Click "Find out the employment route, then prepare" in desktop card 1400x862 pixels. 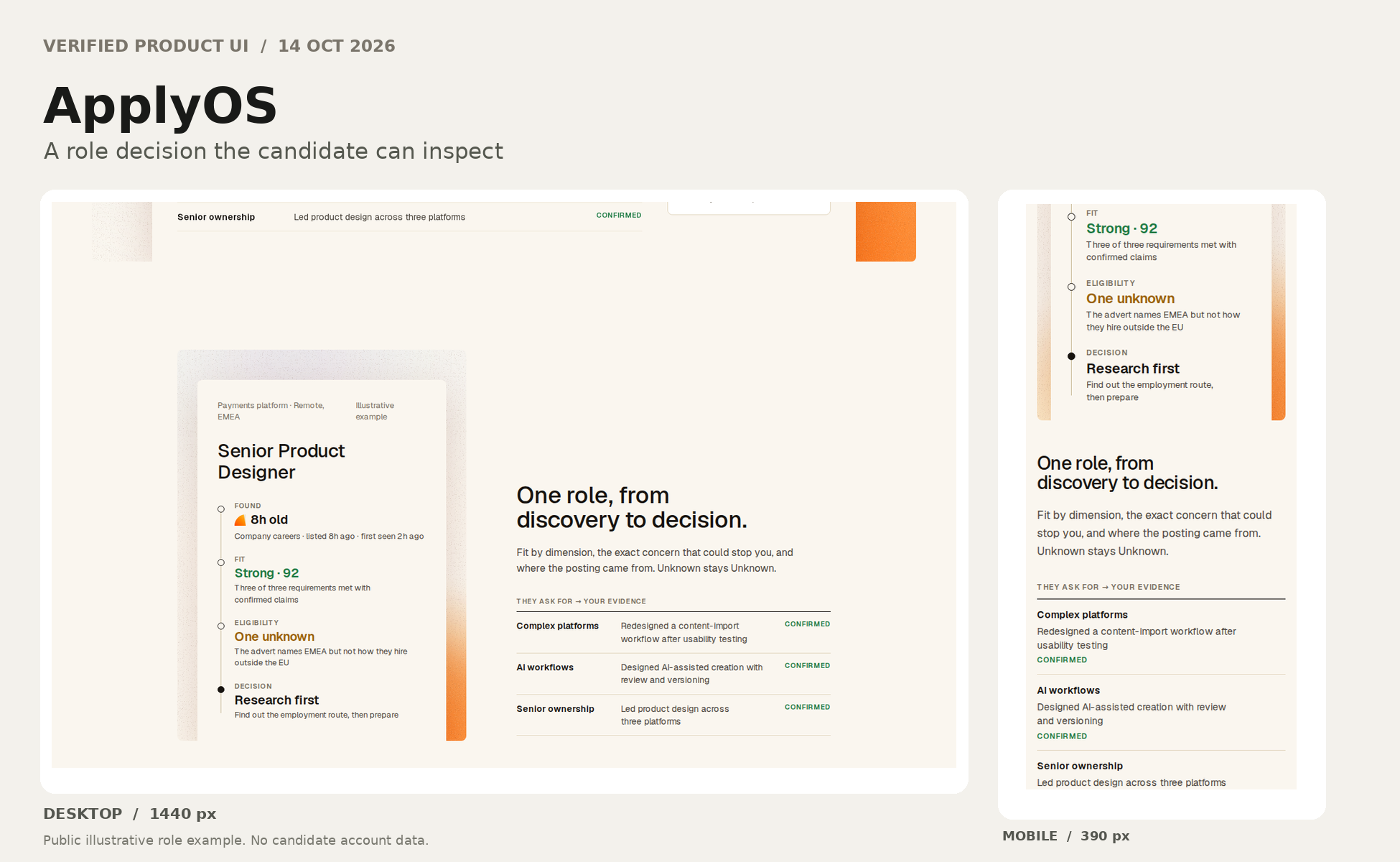click(316, 715)
